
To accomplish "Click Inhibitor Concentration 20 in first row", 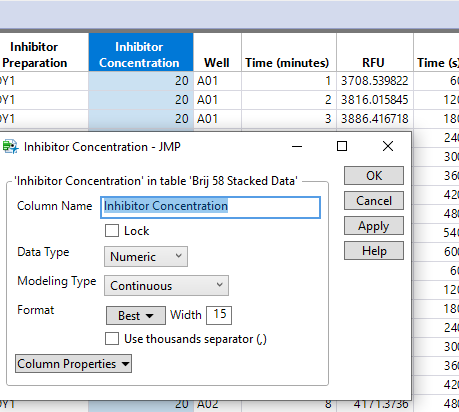I will click(141, 81).
